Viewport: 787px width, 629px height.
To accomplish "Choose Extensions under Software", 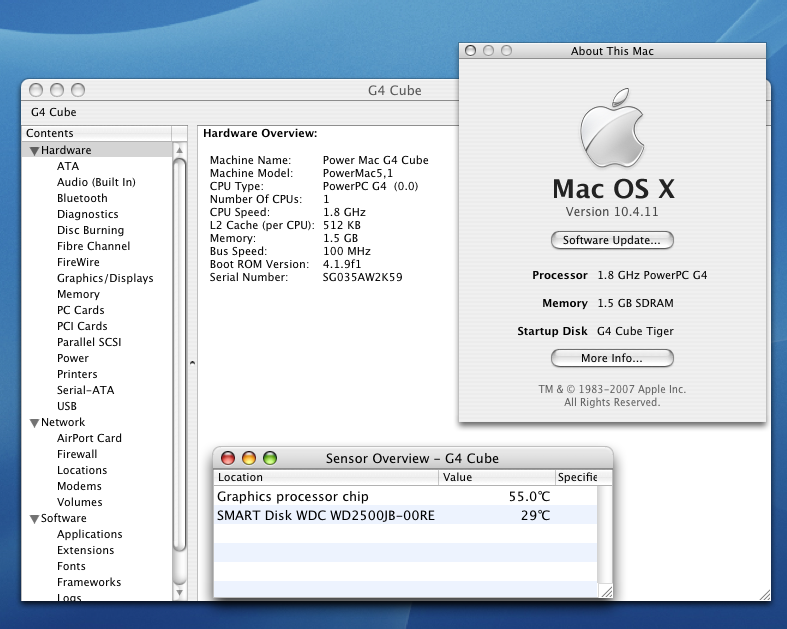I will coord(85,550).
